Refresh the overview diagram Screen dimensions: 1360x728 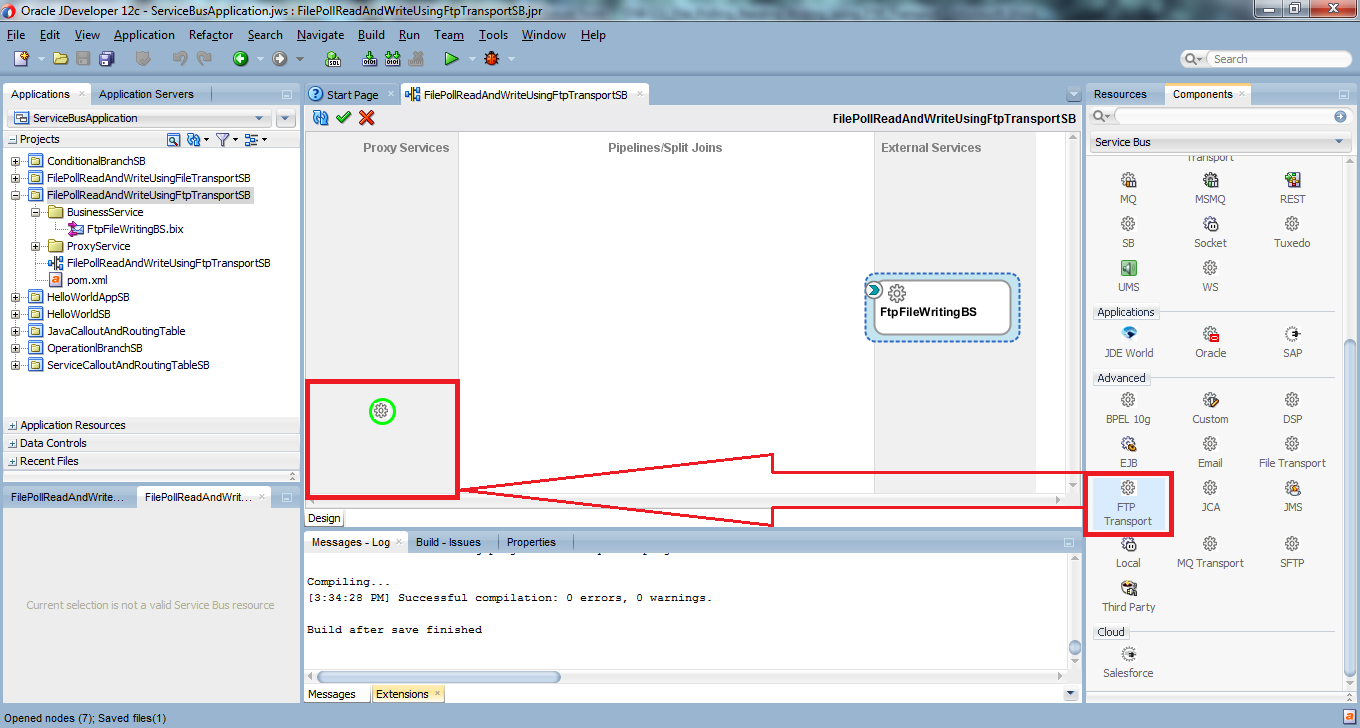319,118
